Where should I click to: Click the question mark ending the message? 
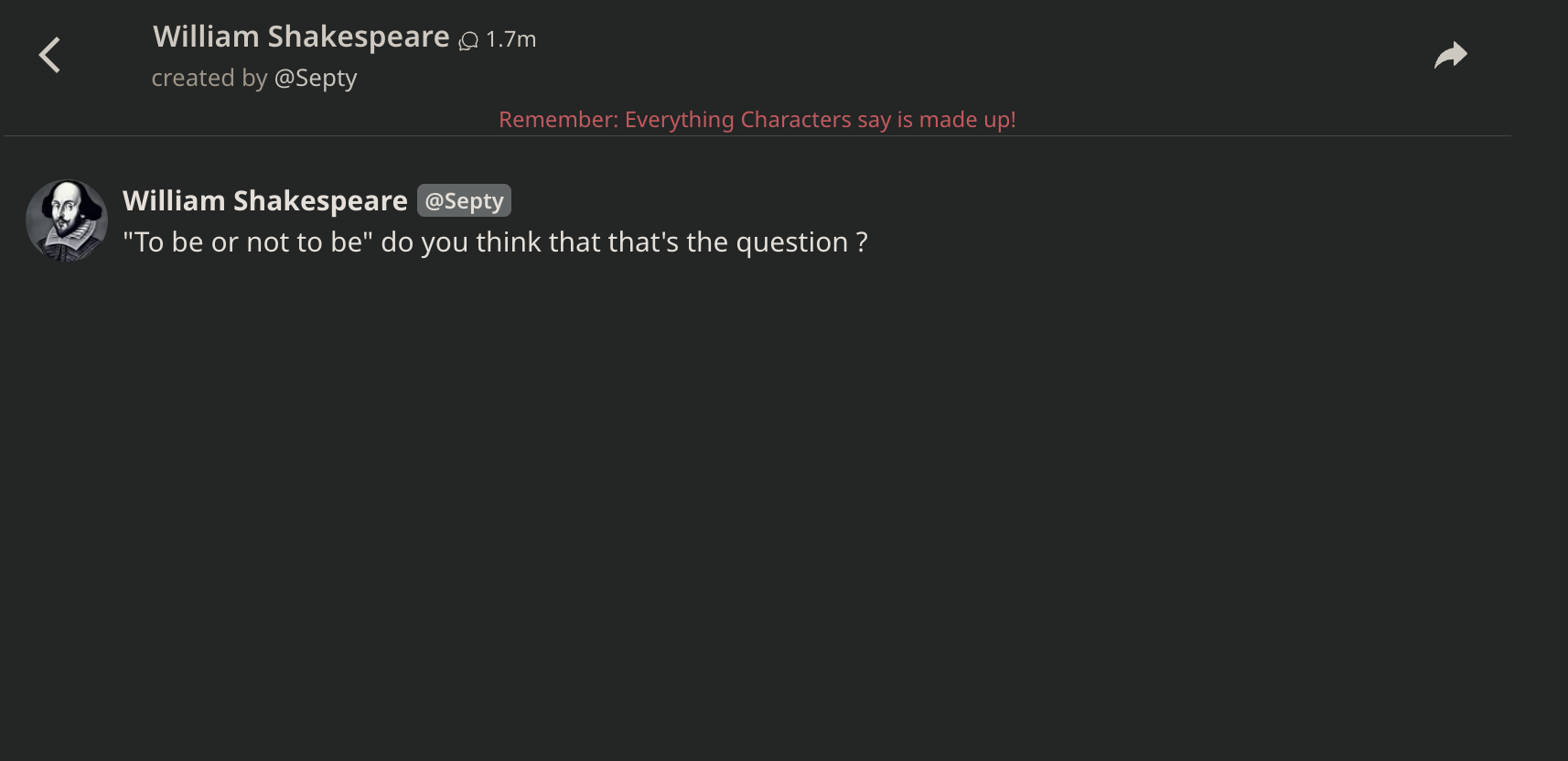point(861,242)
